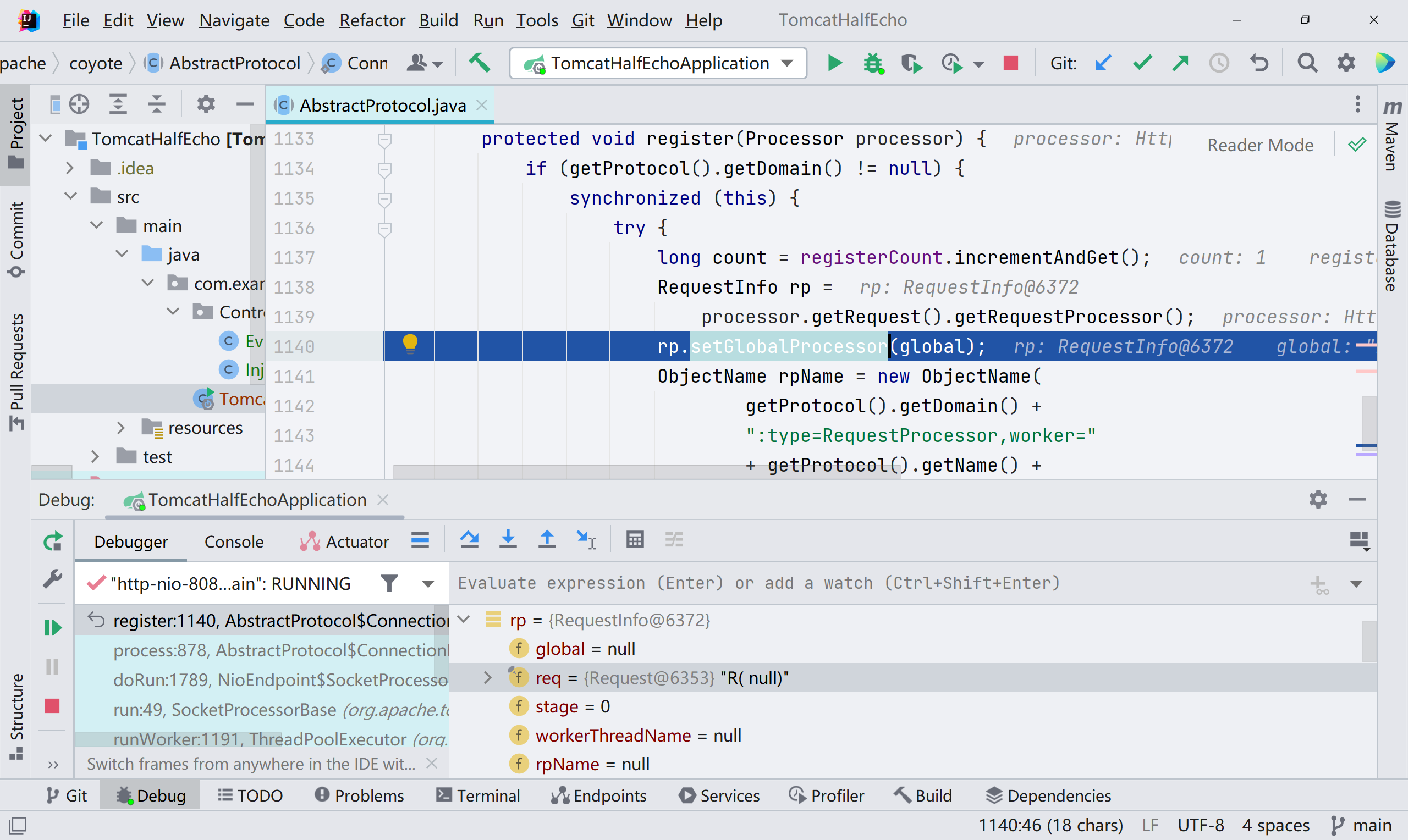Click the Rerun debug session icon
This screenshot has width=1408, height=840.
tap(53, 541)
